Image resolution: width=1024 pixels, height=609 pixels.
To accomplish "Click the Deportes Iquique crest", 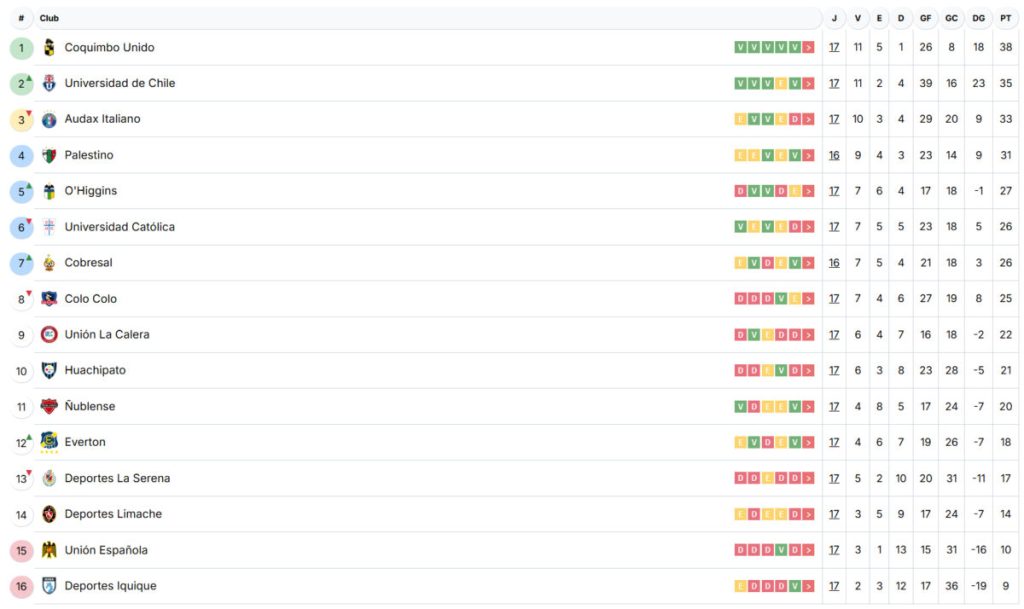I will [49, 586].
